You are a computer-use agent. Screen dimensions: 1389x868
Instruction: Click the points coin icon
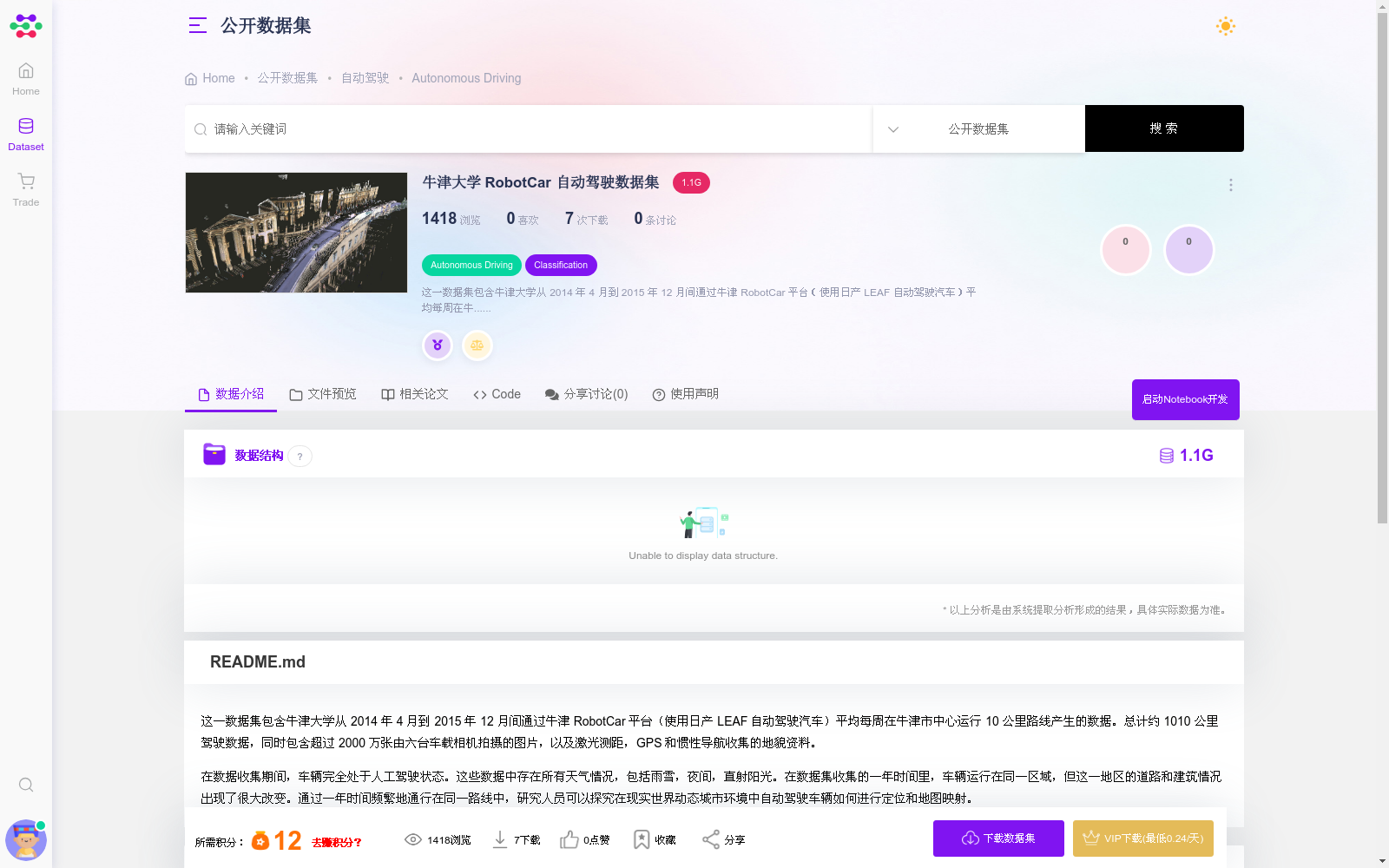(260, 840)
